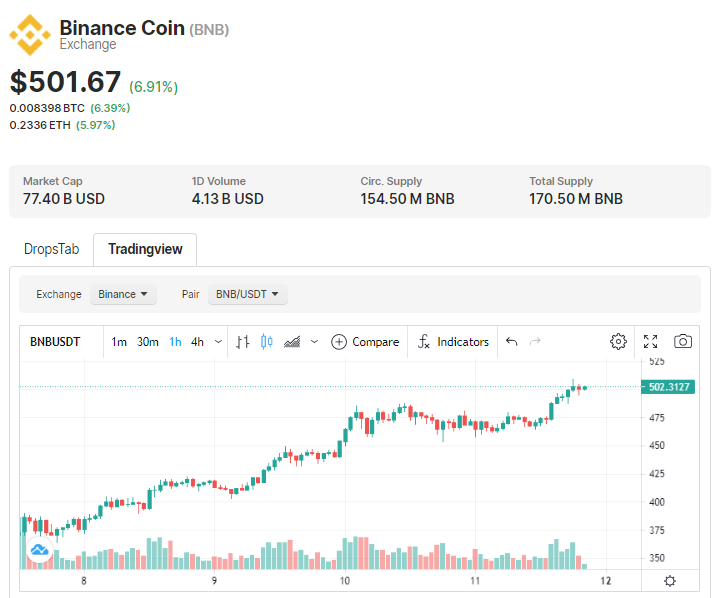The image size is (718, 598).
Task: Switch to the Tradingview tab
Action: pos(145,250)
